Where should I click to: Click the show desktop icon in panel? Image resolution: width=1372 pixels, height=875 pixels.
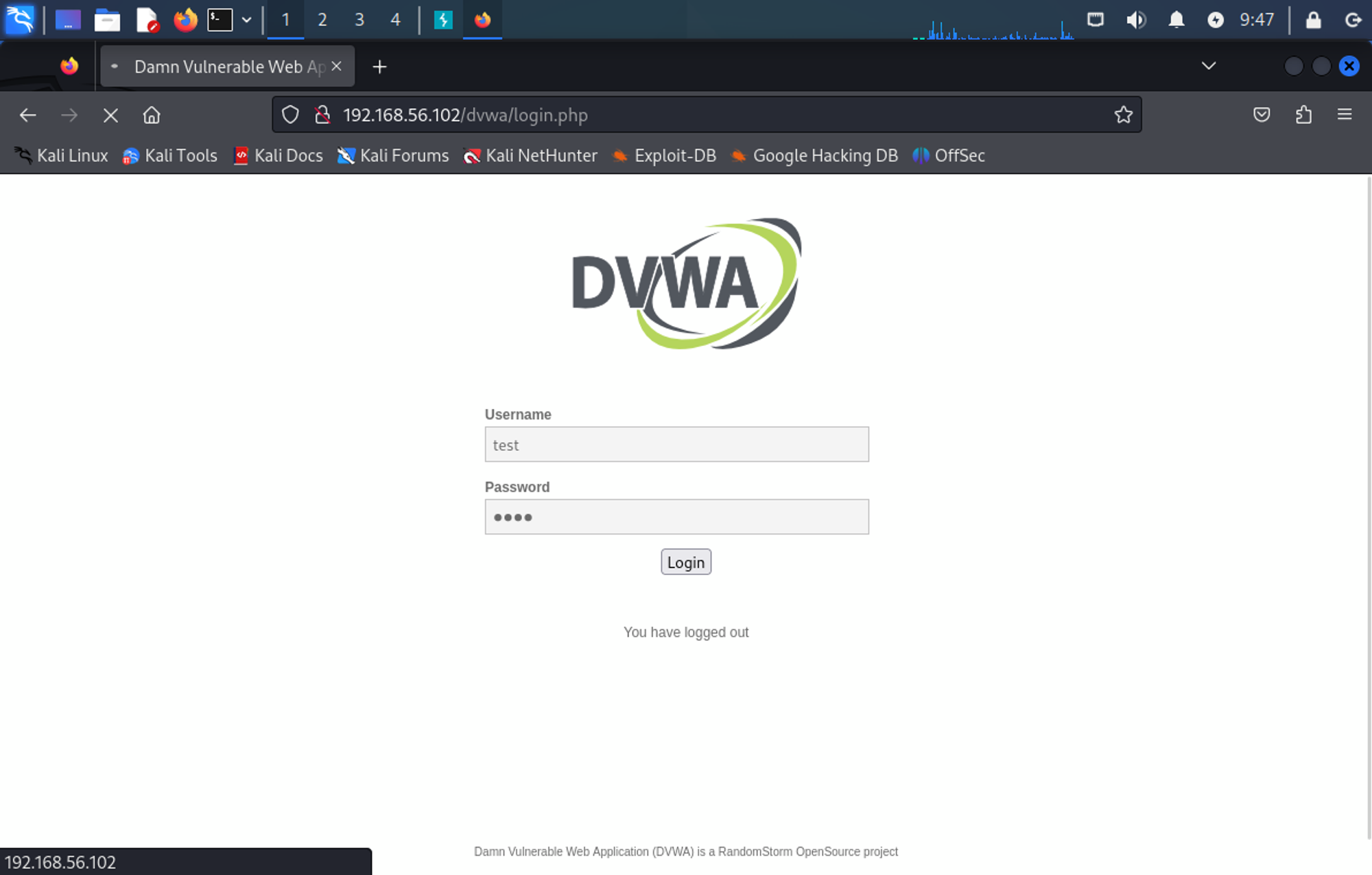tap(68, 20)
